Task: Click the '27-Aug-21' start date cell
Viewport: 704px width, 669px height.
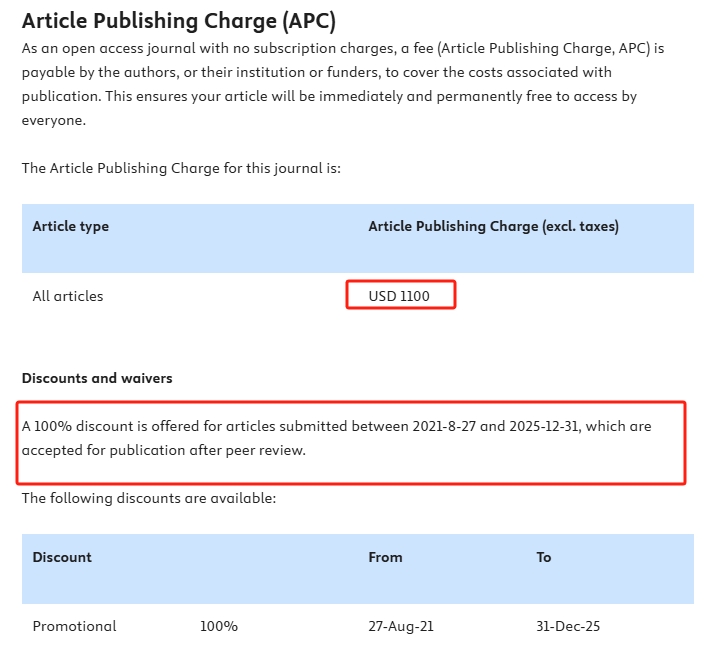Action: click(x=401, y=627)
